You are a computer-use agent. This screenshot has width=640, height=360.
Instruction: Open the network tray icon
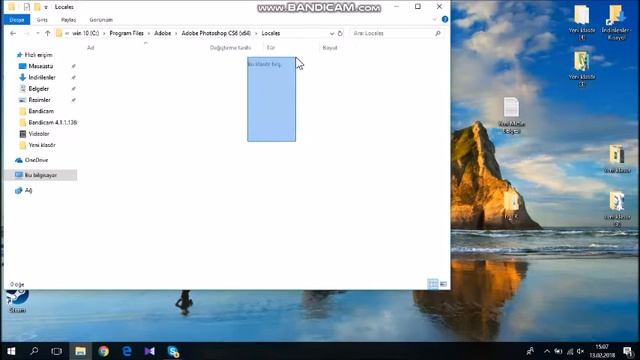click(x=570, y=351)
